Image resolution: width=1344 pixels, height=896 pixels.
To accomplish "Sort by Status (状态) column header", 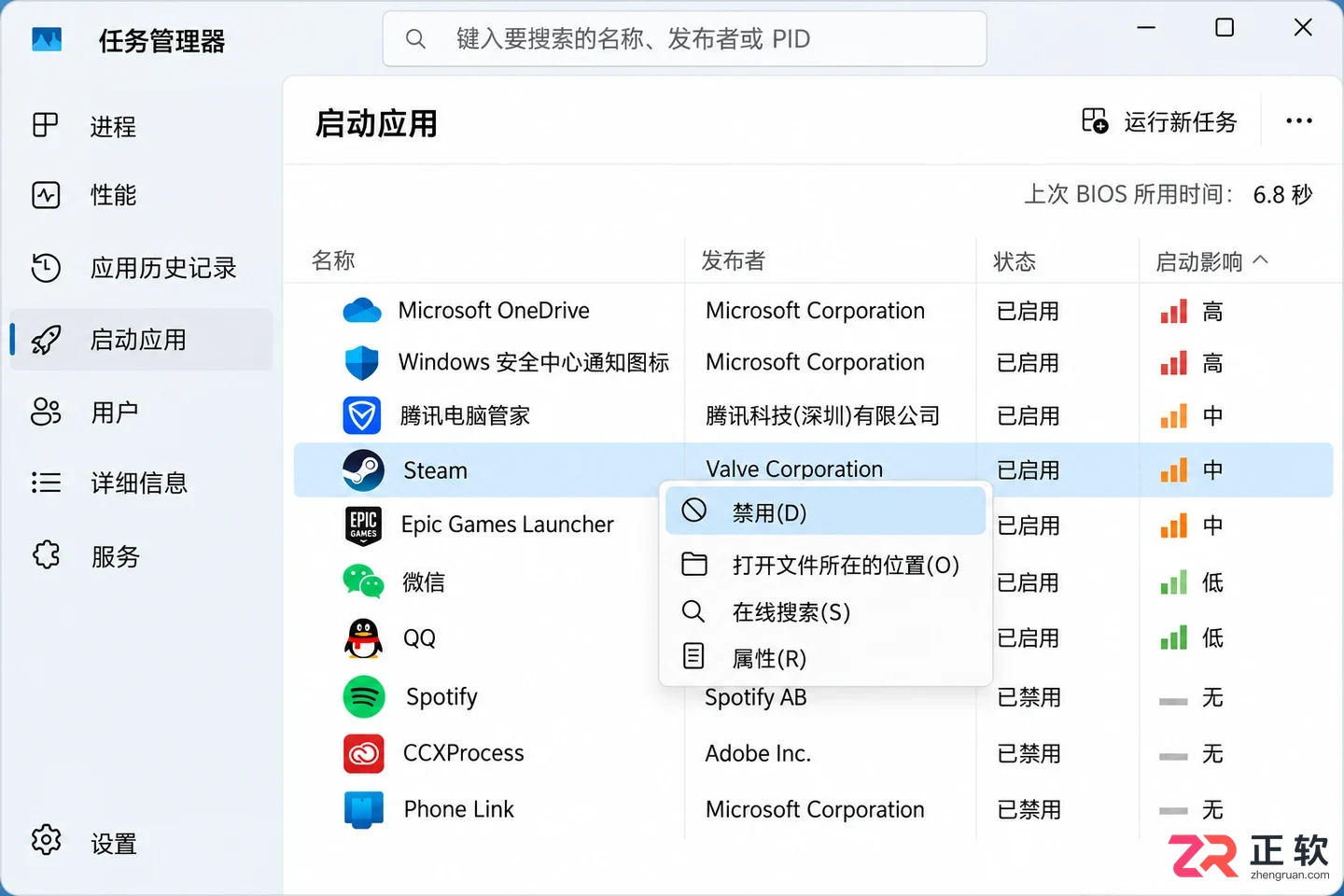I will point(1015,261).
